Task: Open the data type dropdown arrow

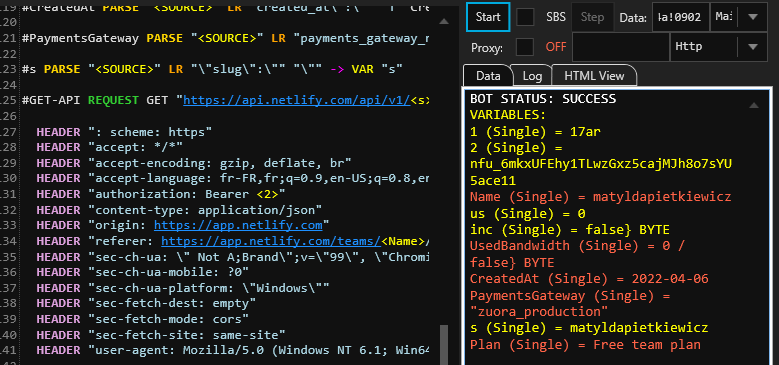Action: click(x=753, y=17)
